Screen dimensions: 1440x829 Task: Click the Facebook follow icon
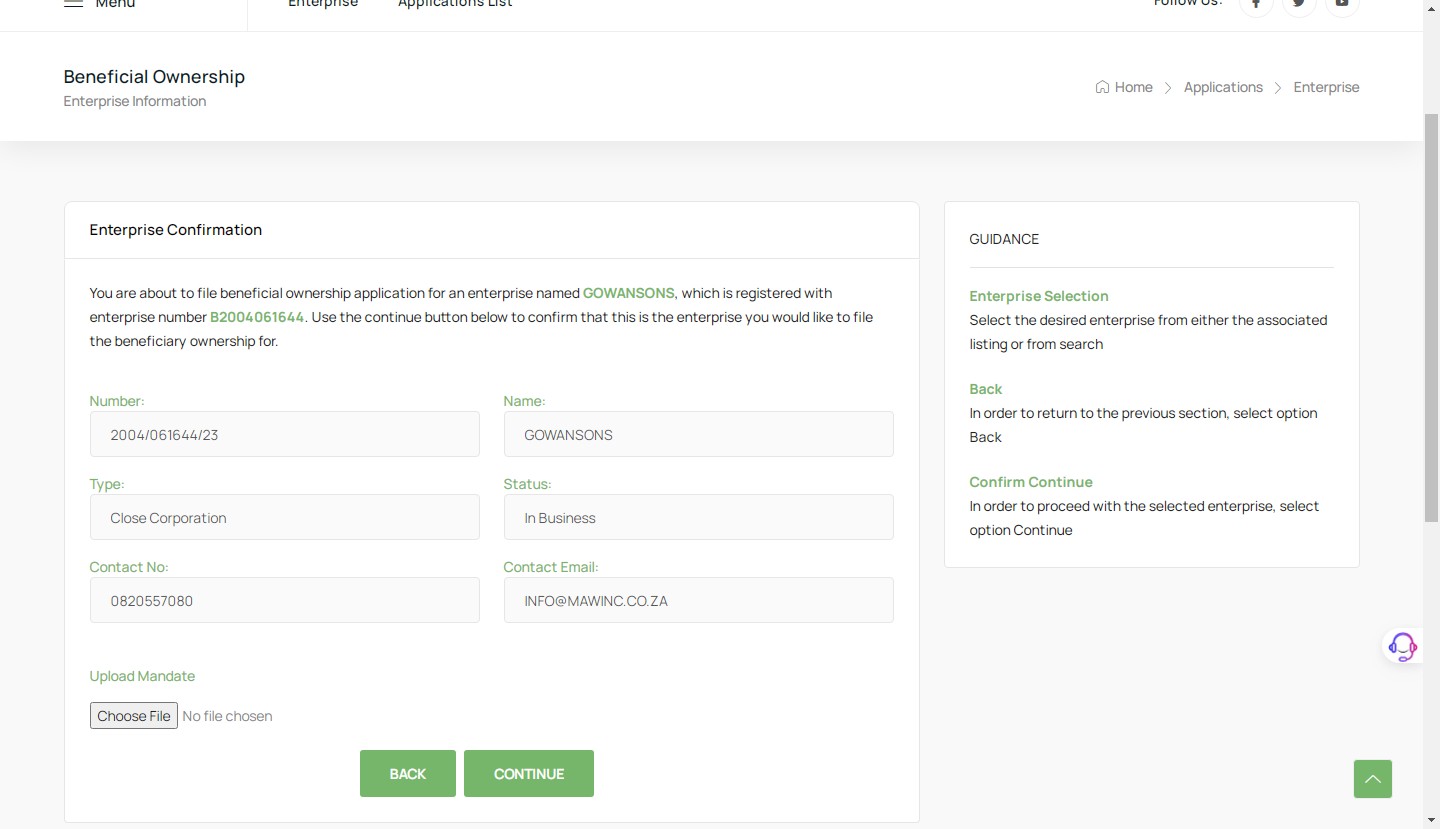1256,4
